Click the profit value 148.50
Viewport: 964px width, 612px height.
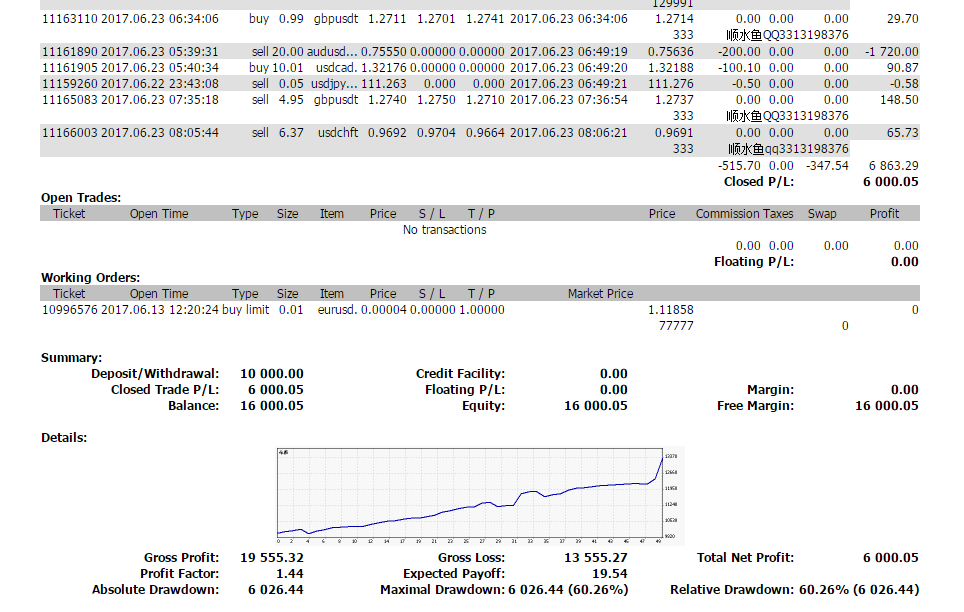pyautogui.click(x=899, y=100)
